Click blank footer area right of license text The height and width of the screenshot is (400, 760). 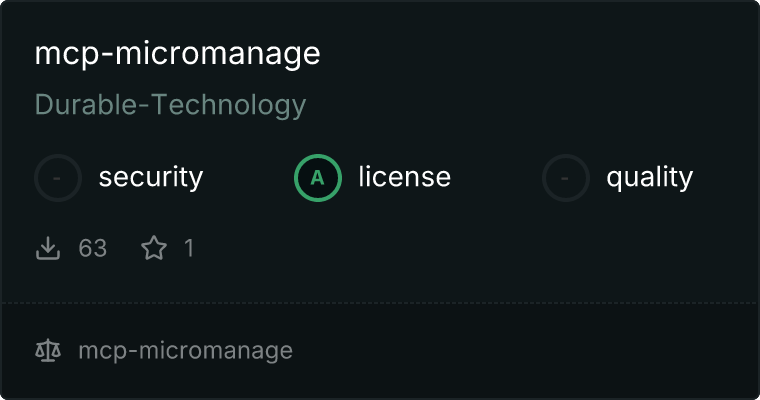point(520,350)
